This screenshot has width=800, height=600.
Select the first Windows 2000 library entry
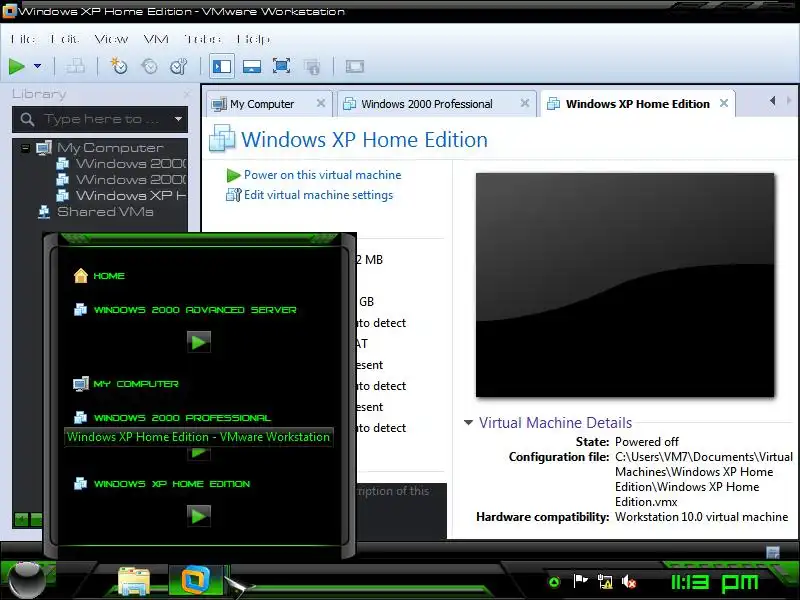[131, 164]
